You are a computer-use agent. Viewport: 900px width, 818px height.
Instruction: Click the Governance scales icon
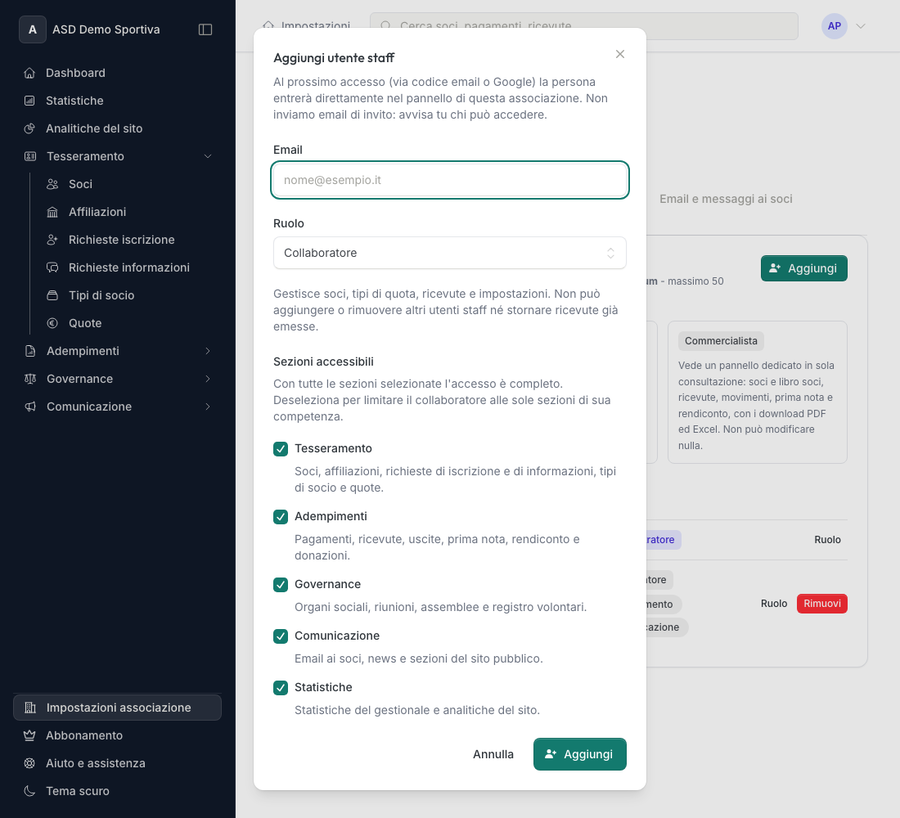[30, 379]
